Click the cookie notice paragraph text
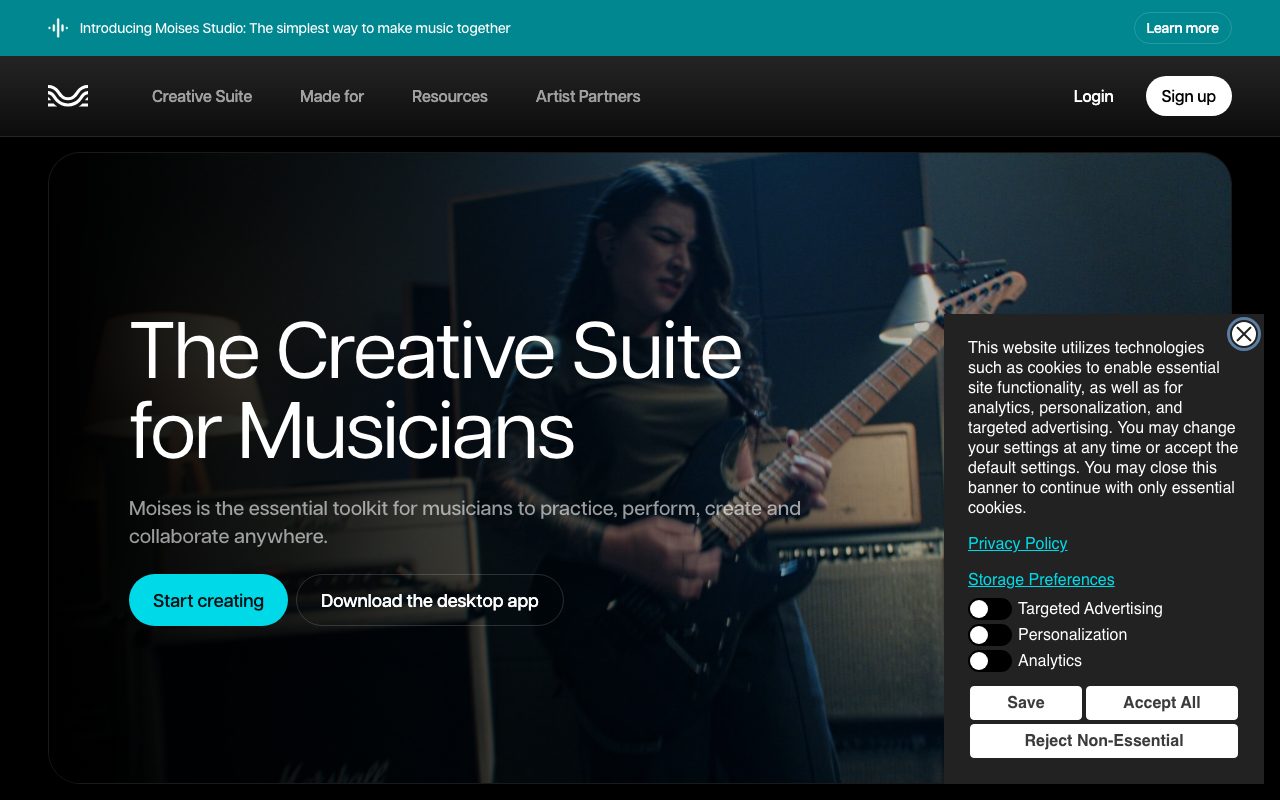The width and height of the screenshot is (1280, 800). (x=1103, y=427)
